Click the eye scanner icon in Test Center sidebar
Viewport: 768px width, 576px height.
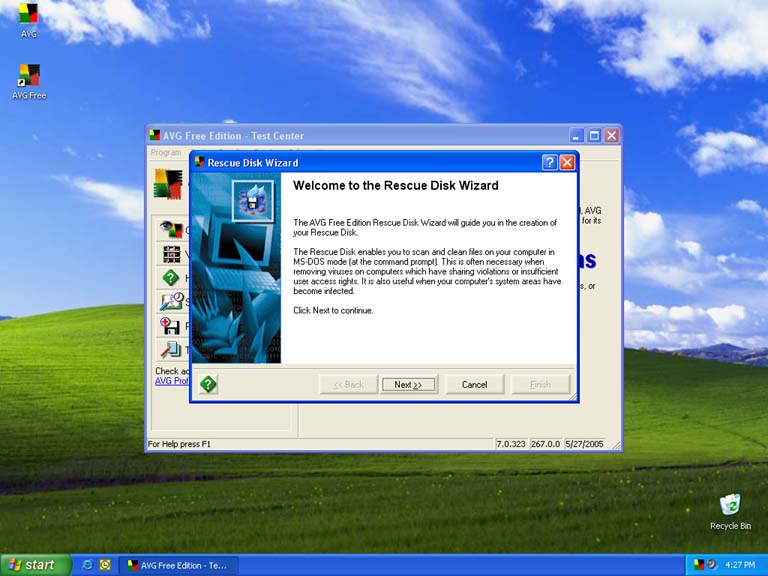[x=170, y=229]
